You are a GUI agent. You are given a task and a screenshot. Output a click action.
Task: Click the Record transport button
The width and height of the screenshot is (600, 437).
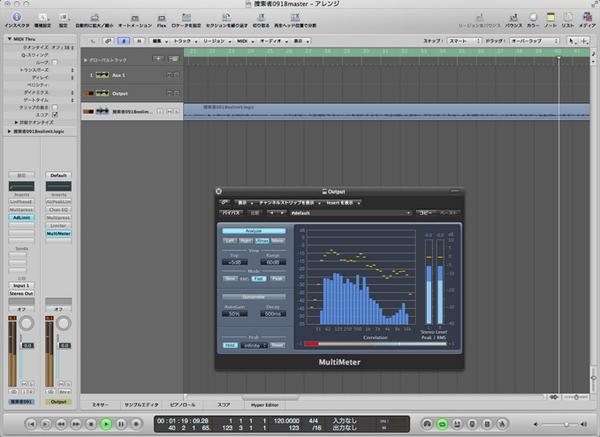pyautogui.click(x=136, y=424)
